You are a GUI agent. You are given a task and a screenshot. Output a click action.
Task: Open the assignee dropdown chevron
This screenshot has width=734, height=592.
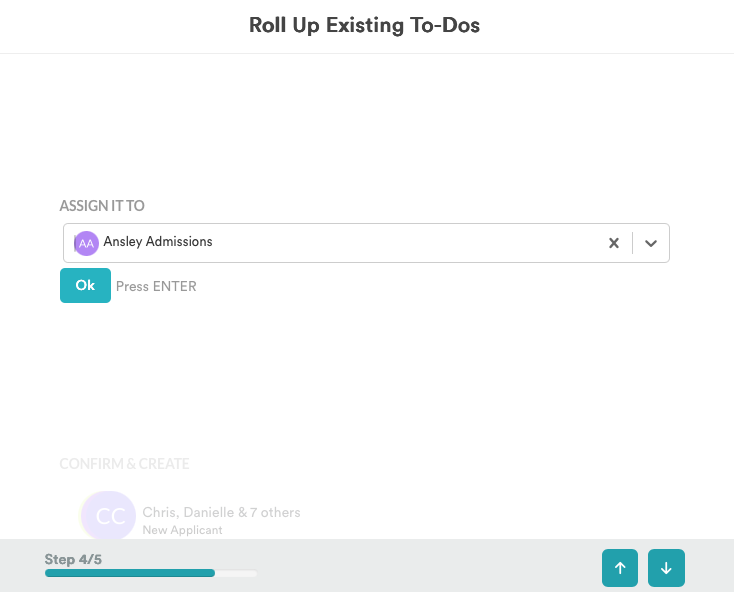651,243
